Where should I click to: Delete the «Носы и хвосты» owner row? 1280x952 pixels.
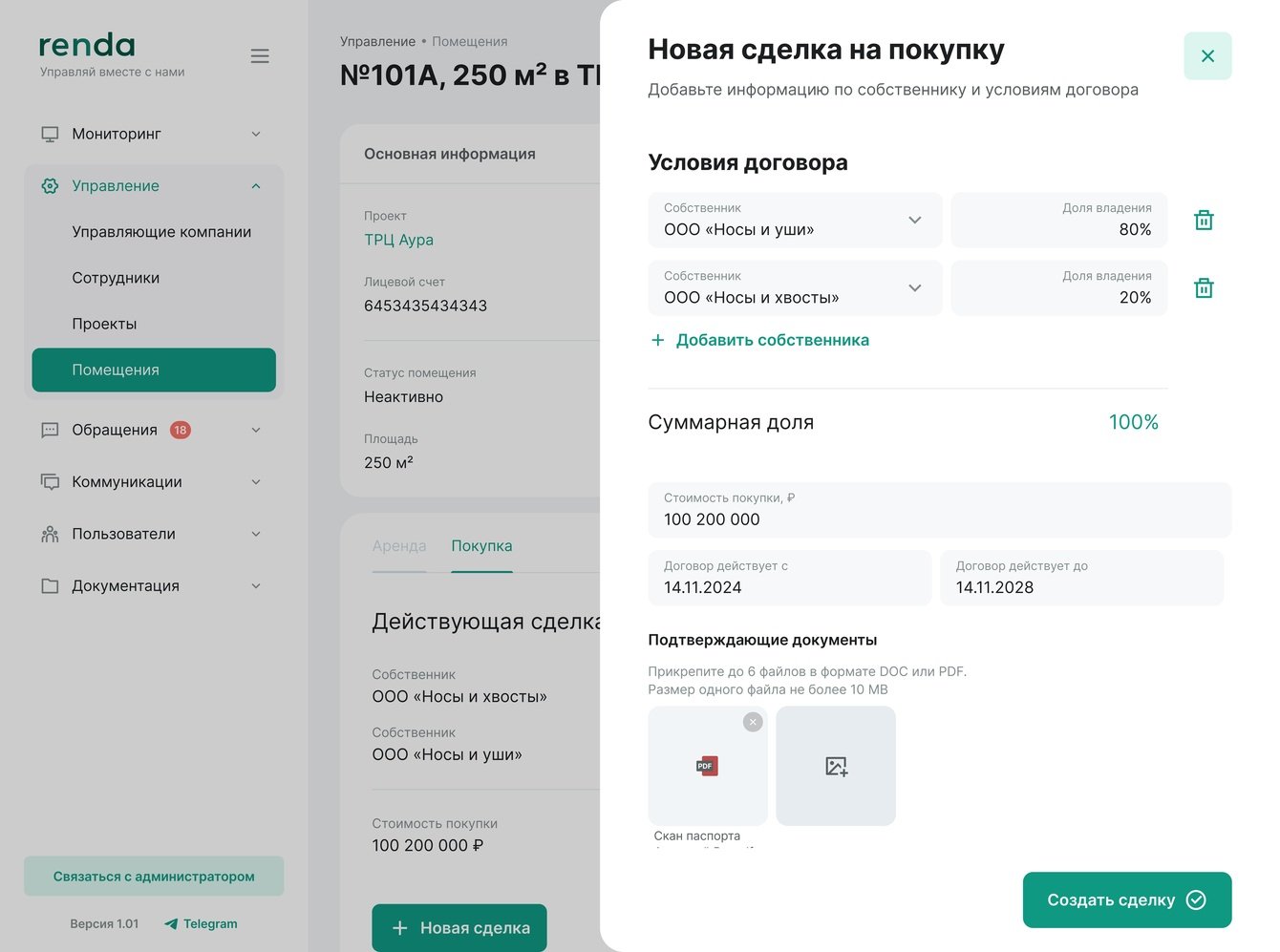[1204, 288]
